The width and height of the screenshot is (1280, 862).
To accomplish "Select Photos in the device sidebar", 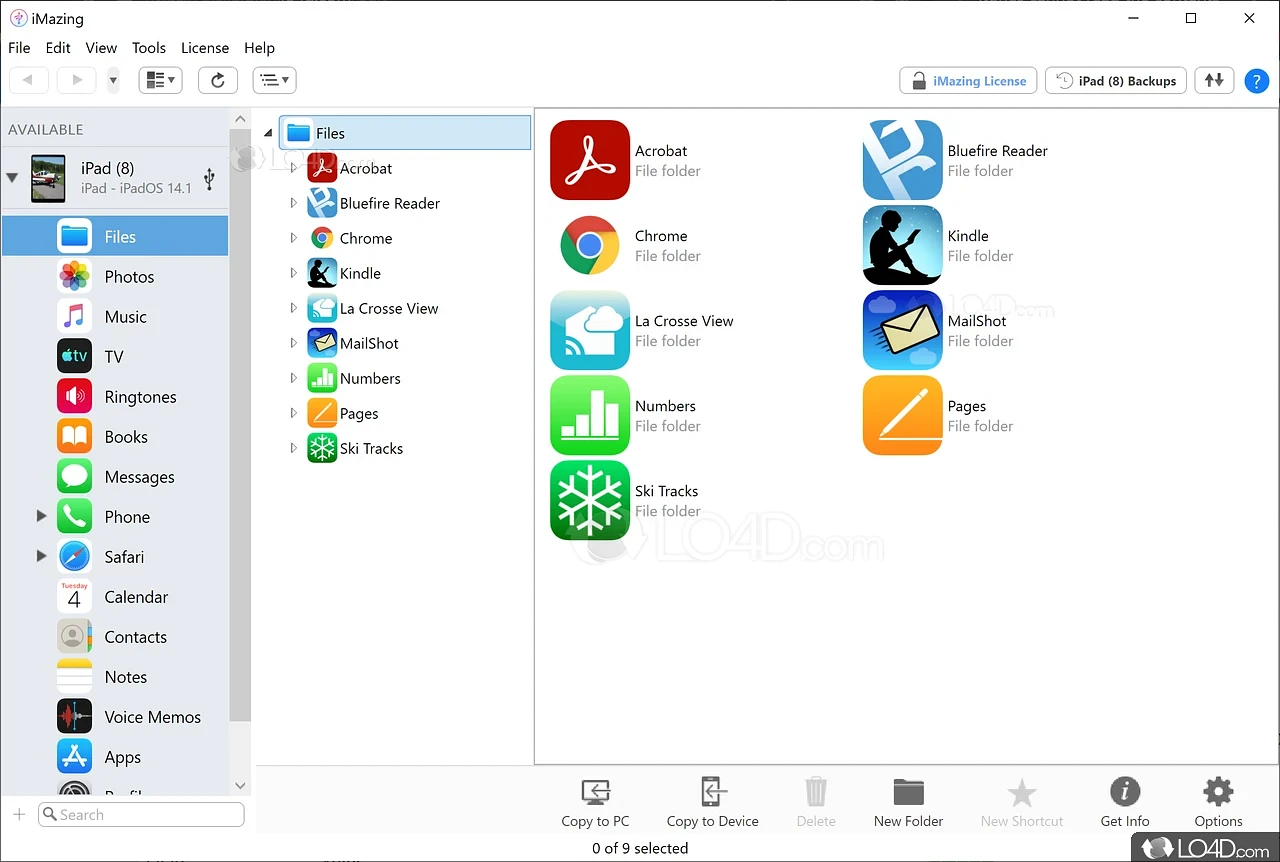I will (115, 277).
